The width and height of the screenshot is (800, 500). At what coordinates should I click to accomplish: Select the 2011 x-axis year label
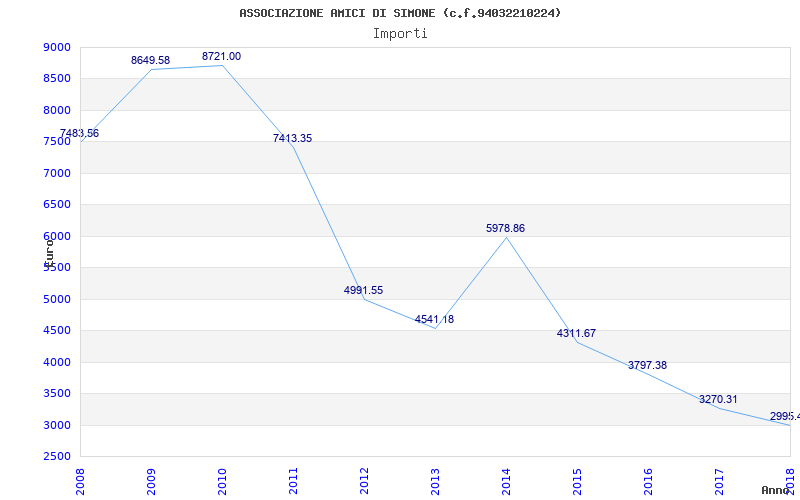click(293, 481)
